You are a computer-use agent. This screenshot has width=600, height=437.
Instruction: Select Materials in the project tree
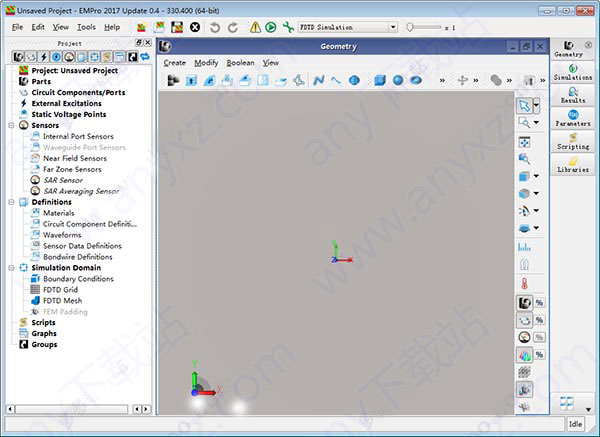(59, 213)
